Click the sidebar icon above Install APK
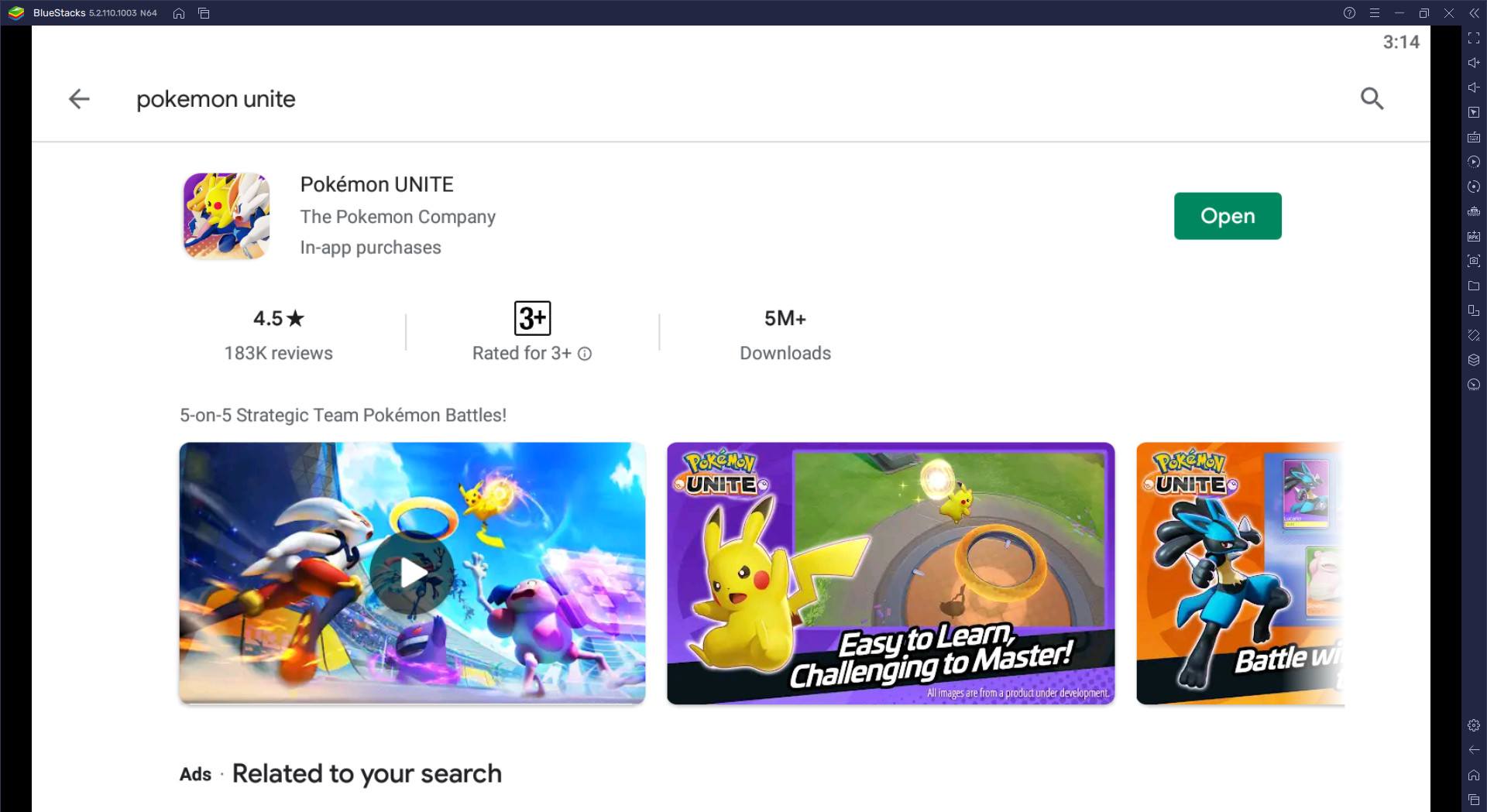This screenshot has height=812, width=1487. (1474, 211)
